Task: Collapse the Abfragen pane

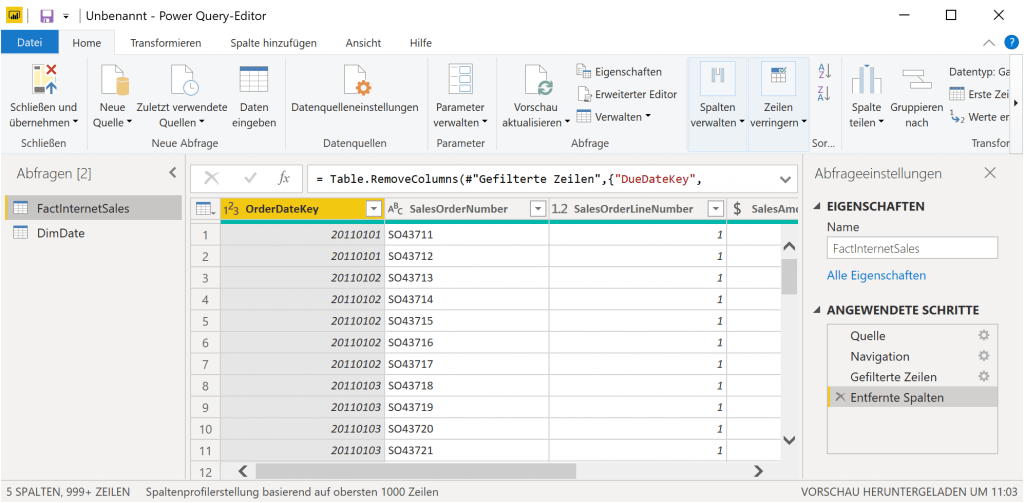Action: [x=172, y=173]
